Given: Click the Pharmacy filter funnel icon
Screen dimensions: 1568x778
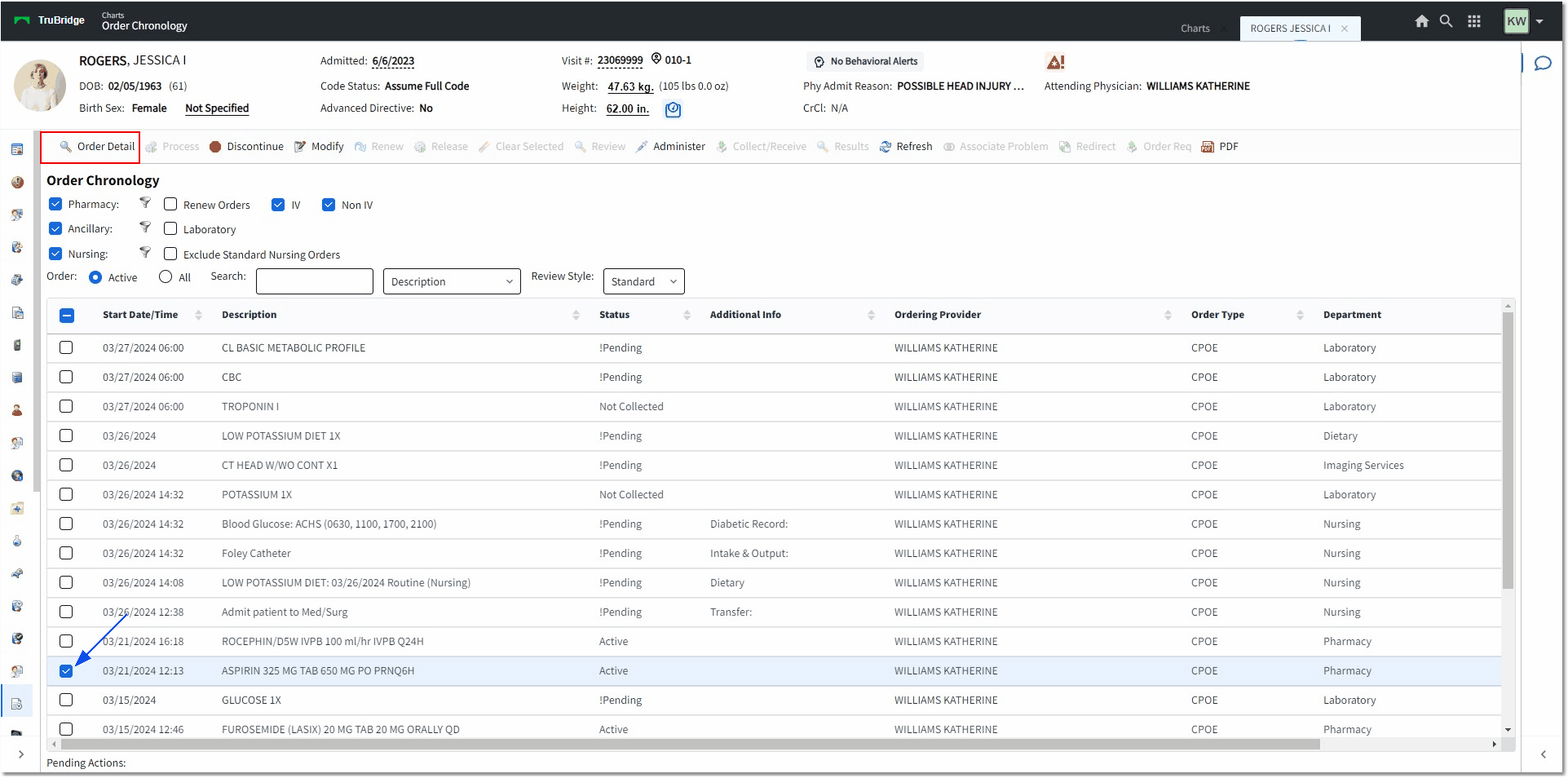Looking at the screenshot, I should click(145, 203).
